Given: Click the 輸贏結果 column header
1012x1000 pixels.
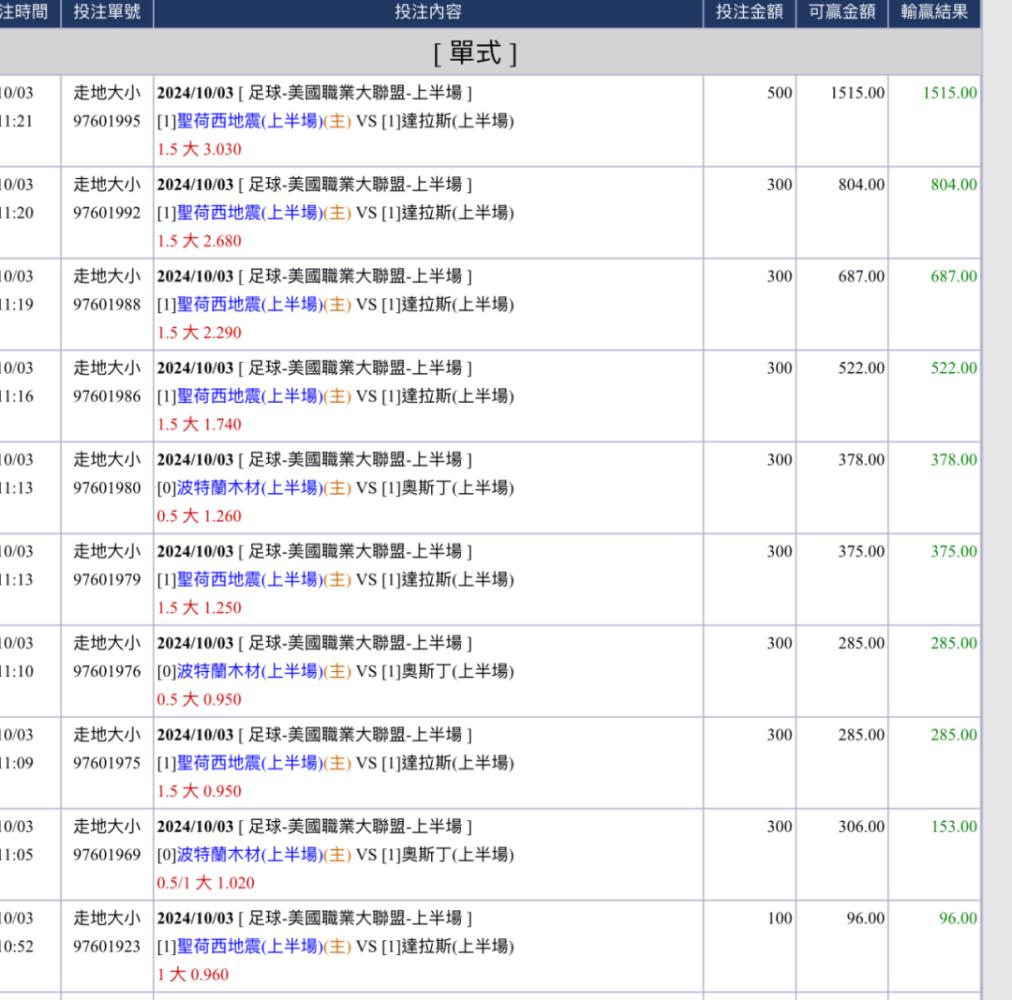Looking at the screenshot, I should click(x=934, y=12).
